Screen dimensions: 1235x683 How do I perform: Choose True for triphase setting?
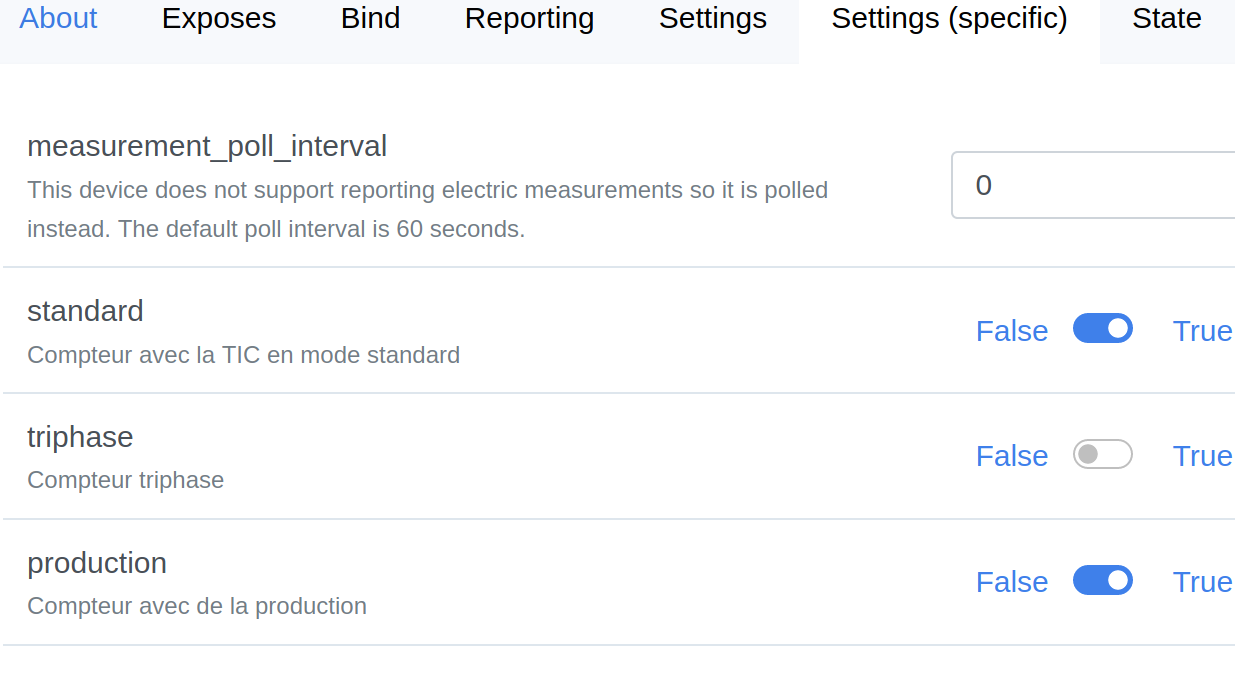coord(1202,456)
